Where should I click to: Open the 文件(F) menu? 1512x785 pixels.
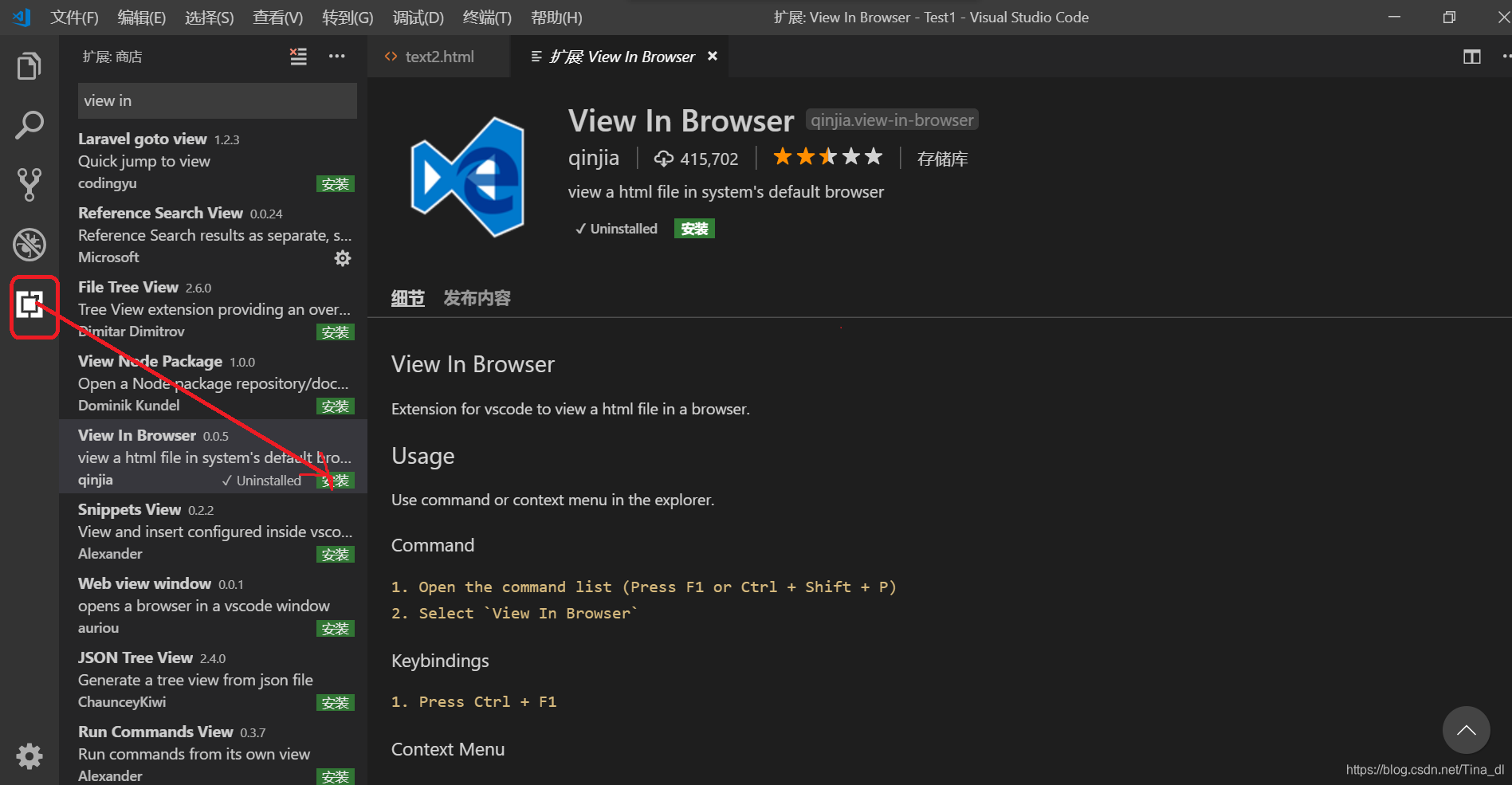[75, 17]
